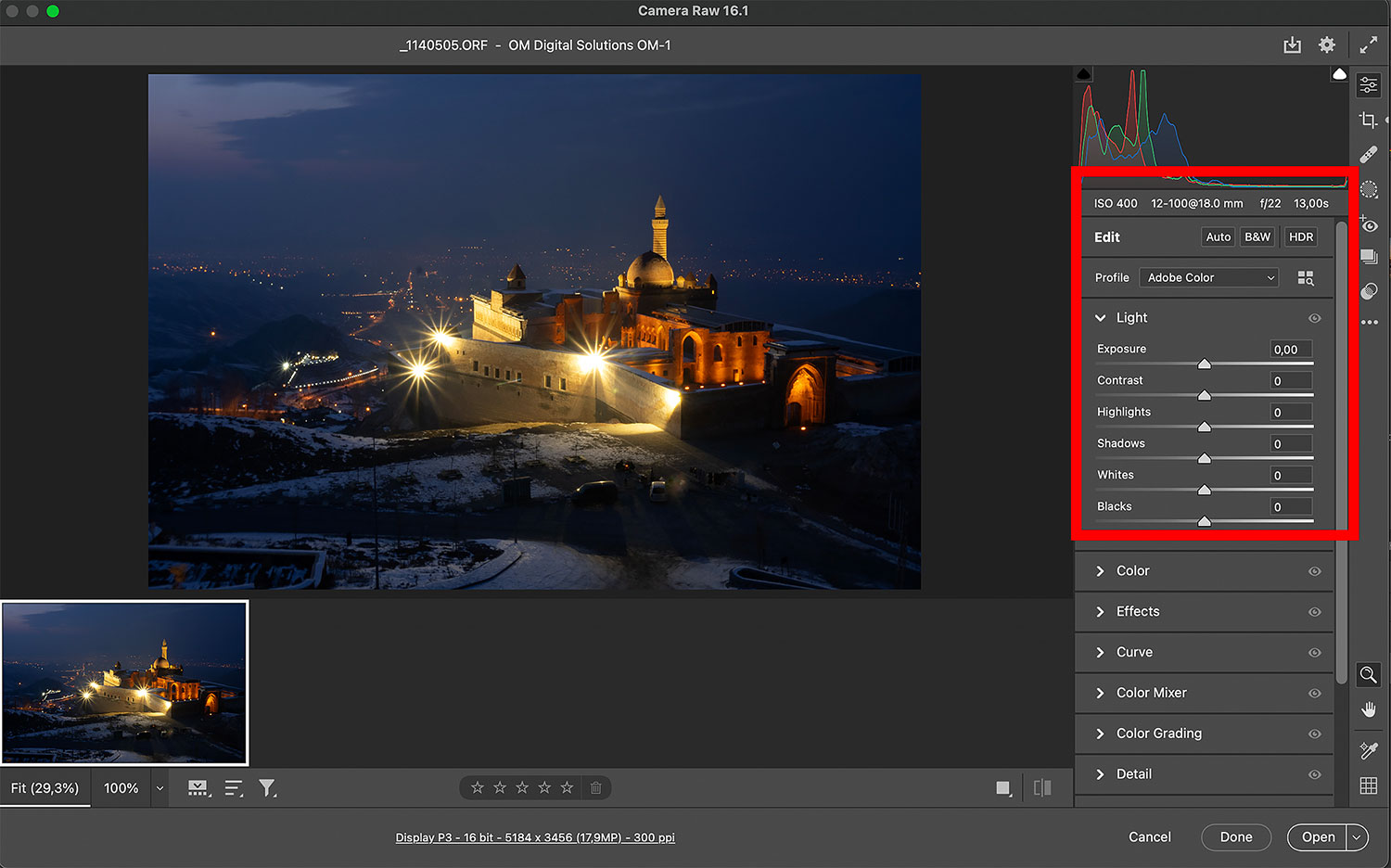Open Camera Raw preferences gear icon
The height and width of the screenshot is (868, 1391).
click(x=1327, y=45)
